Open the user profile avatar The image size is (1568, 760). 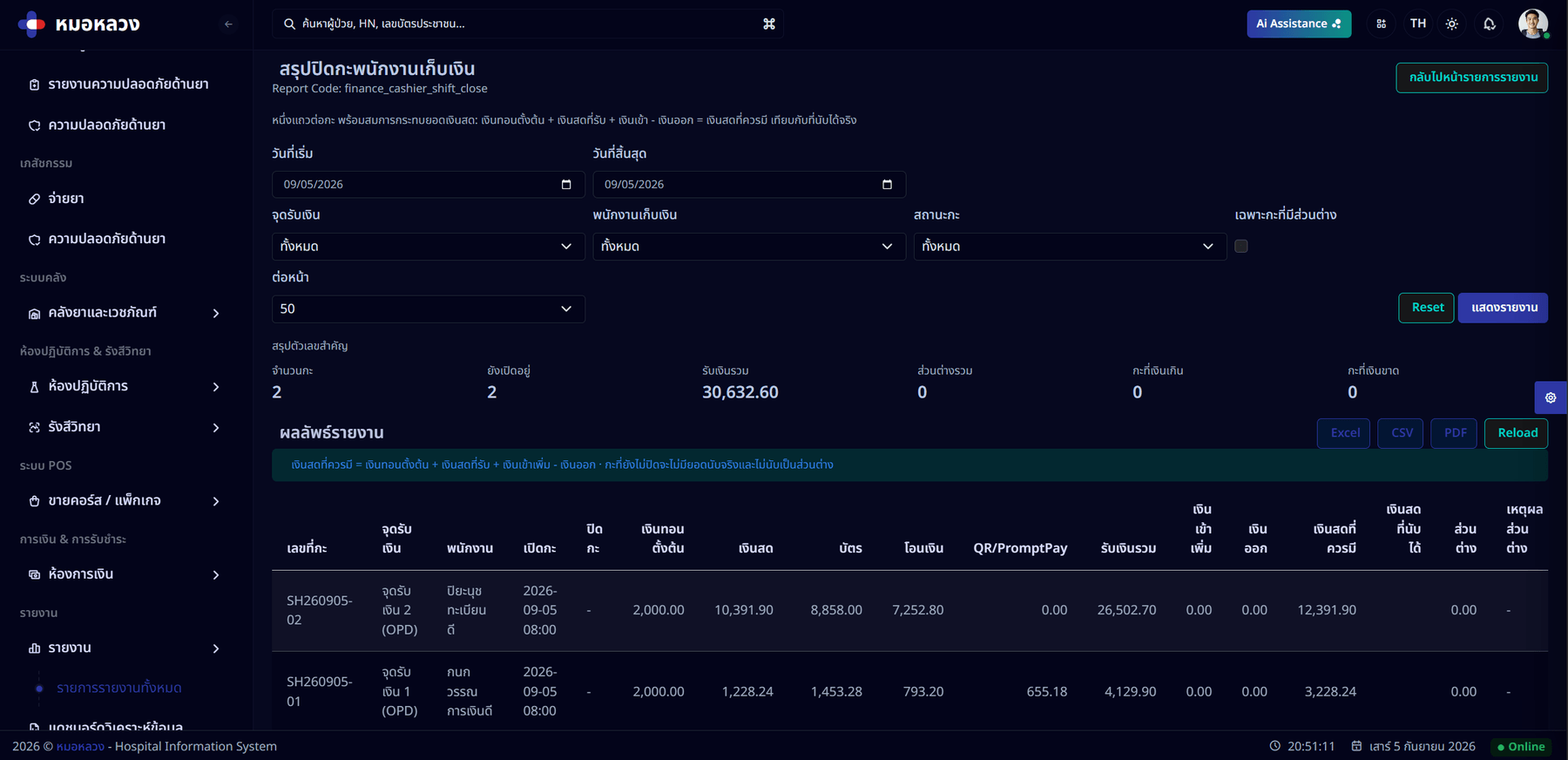coord(1533,24)
